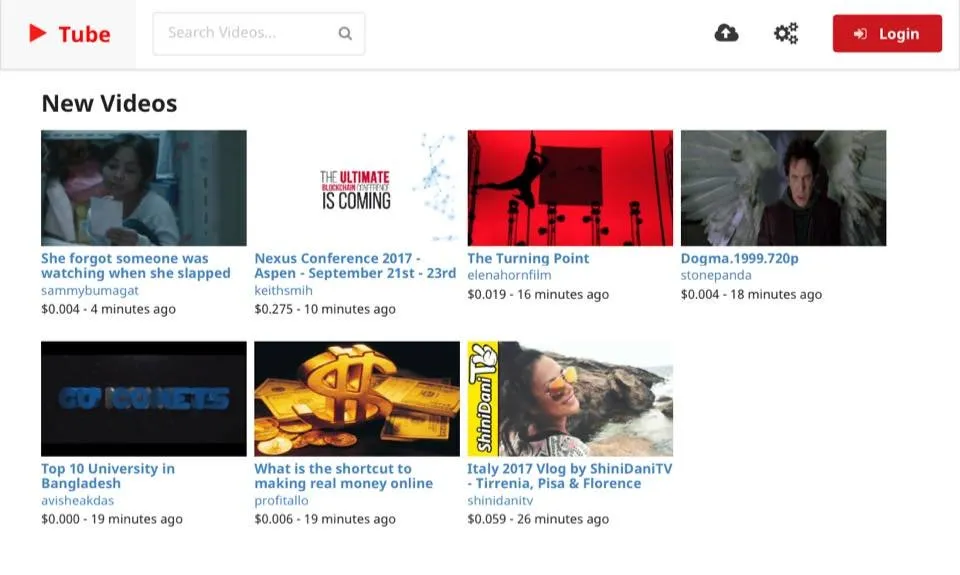Click '$0.275 - 10 minutes ago' text
The width and height of the screenshot is (960, 575).
click(325, 309)
